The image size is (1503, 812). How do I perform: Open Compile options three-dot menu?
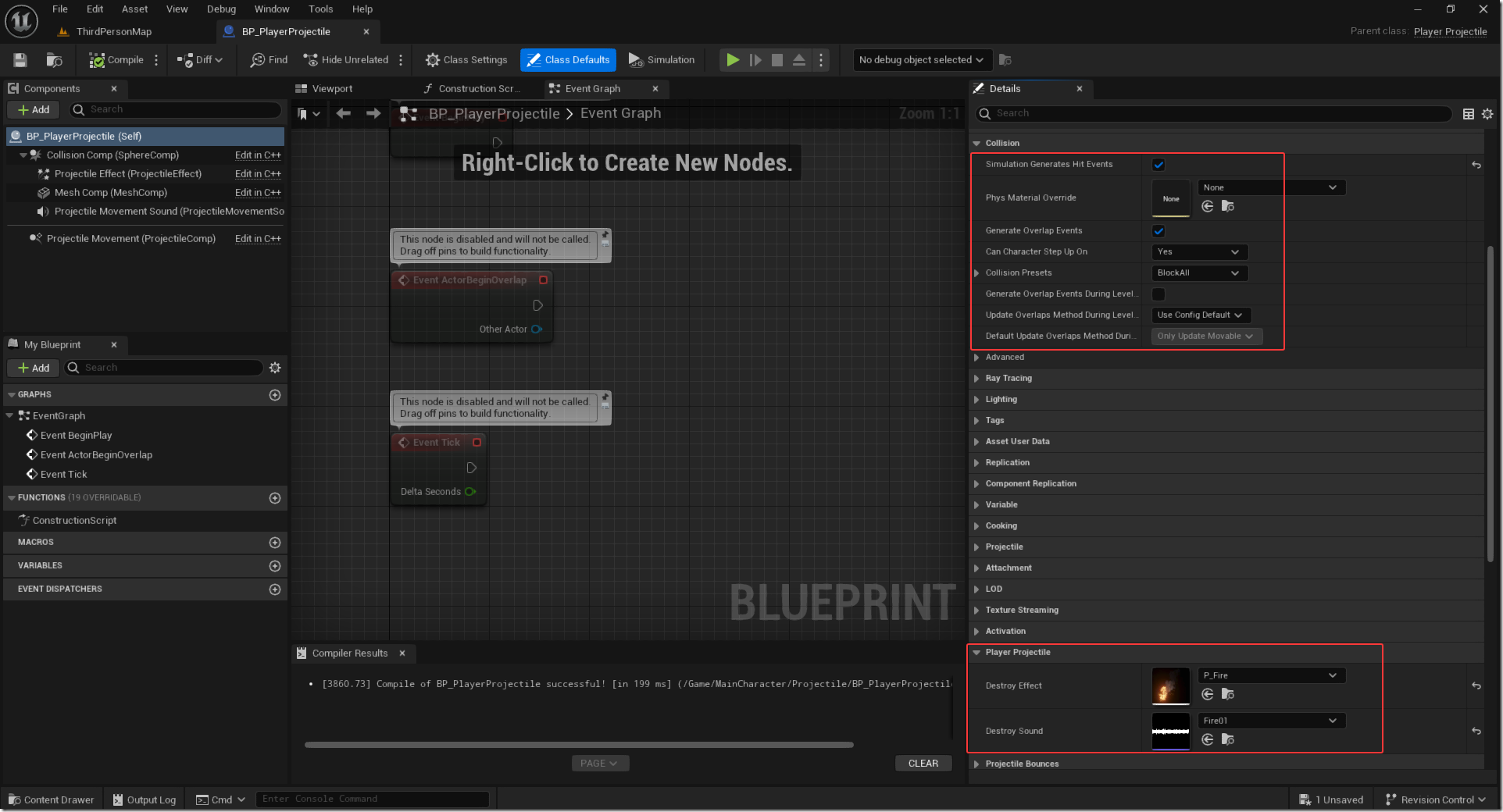[156, 60]
